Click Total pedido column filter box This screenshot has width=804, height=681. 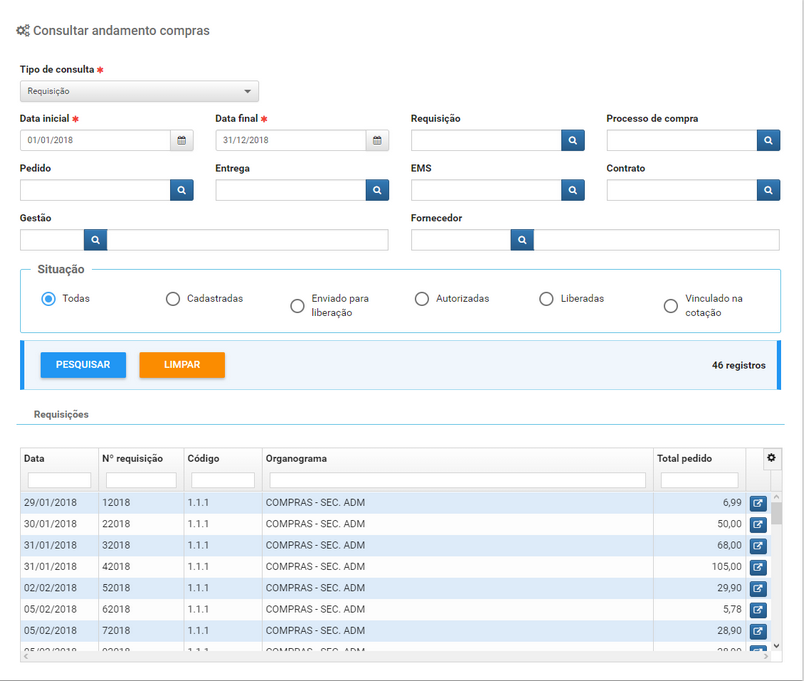point(699,480)
